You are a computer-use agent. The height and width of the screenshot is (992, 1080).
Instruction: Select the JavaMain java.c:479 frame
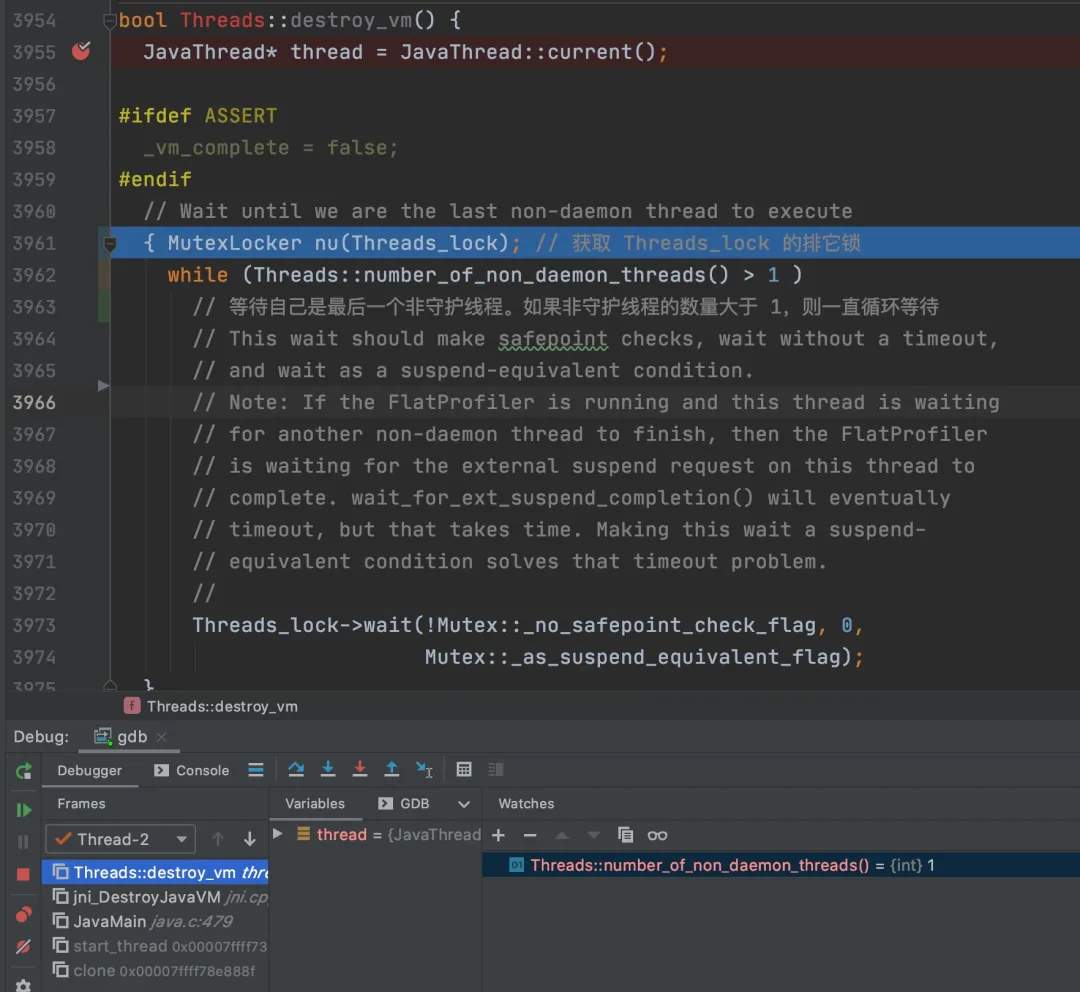tap(156, 921)
